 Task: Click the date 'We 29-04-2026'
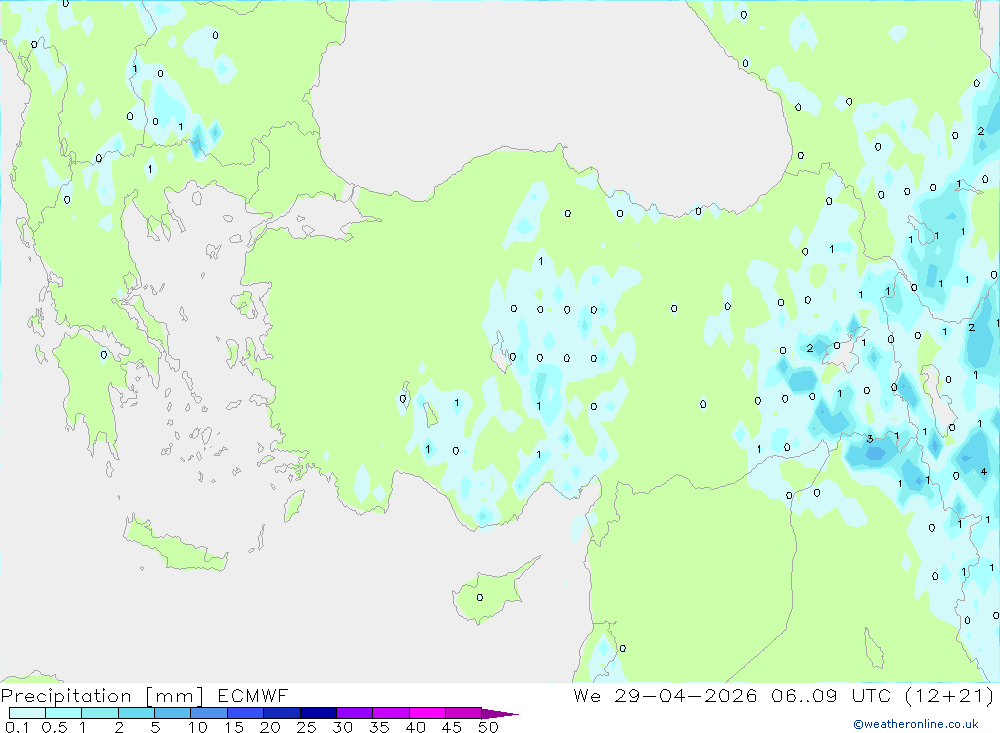click(x=665, y=696)
